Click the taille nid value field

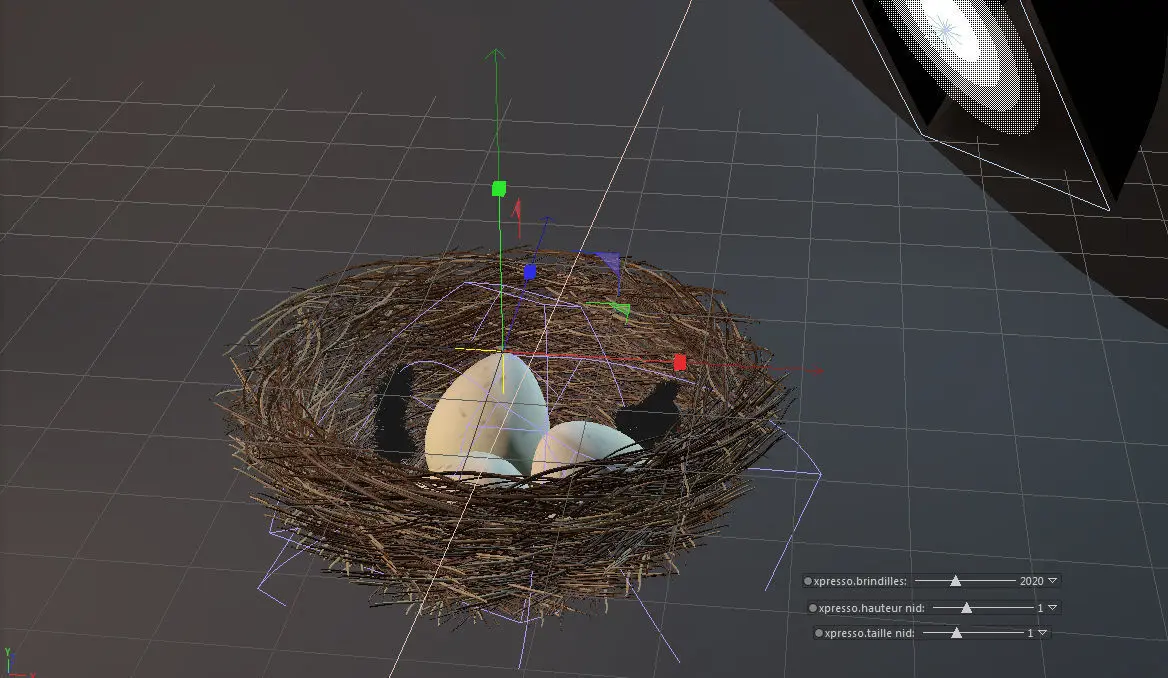1030,633
